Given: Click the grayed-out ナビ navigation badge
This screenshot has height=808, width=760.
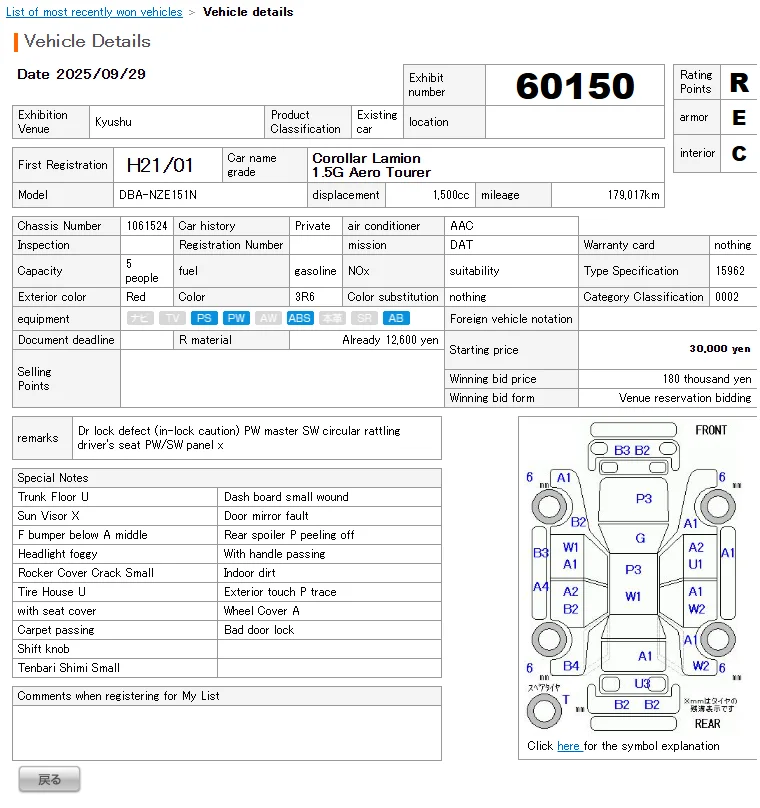Looking at the screenshot, I should click(140, 318).
